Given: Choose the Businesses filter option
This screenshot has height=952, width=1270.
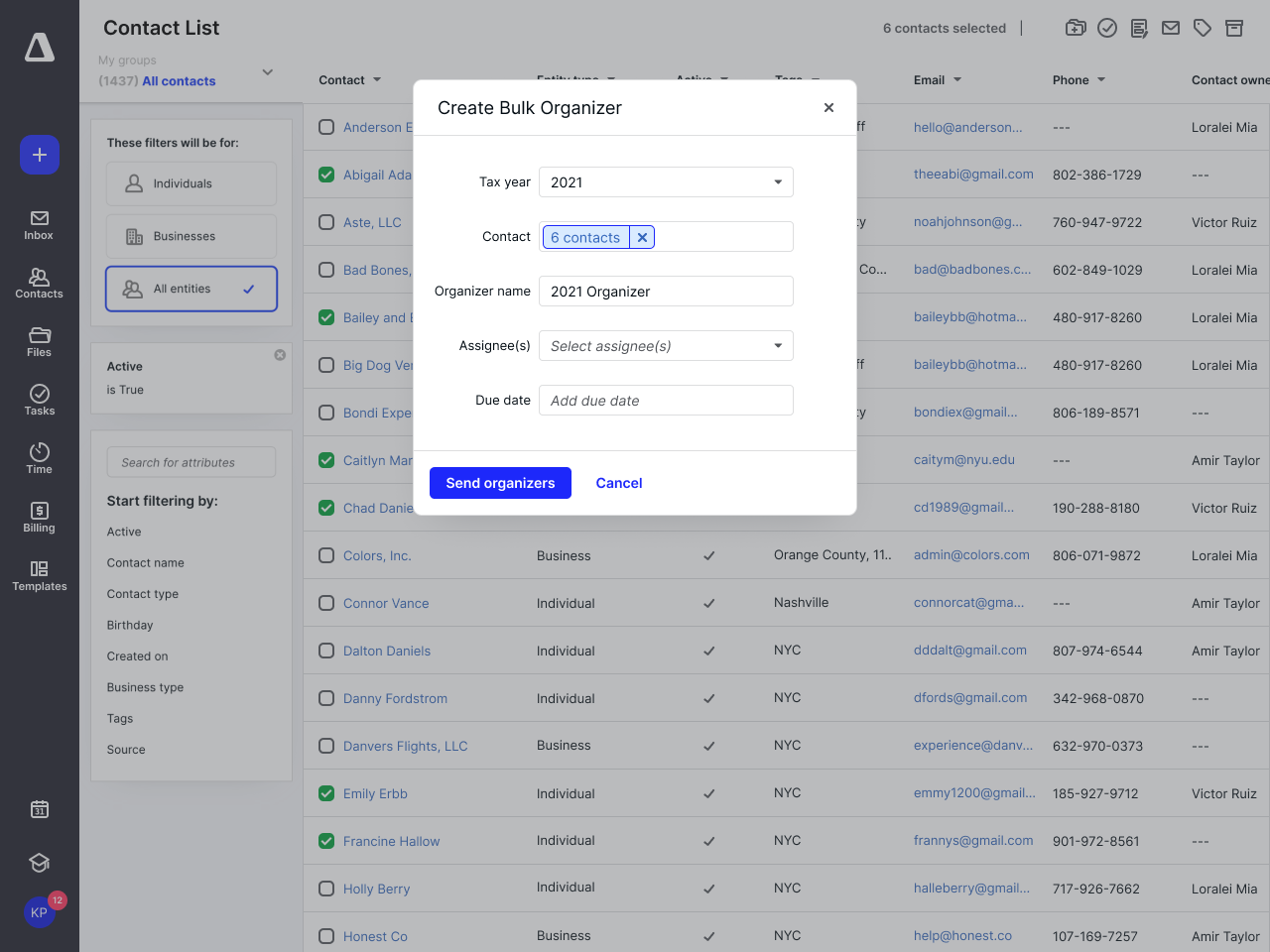Looking at the screenshot, I should point(191,237).
